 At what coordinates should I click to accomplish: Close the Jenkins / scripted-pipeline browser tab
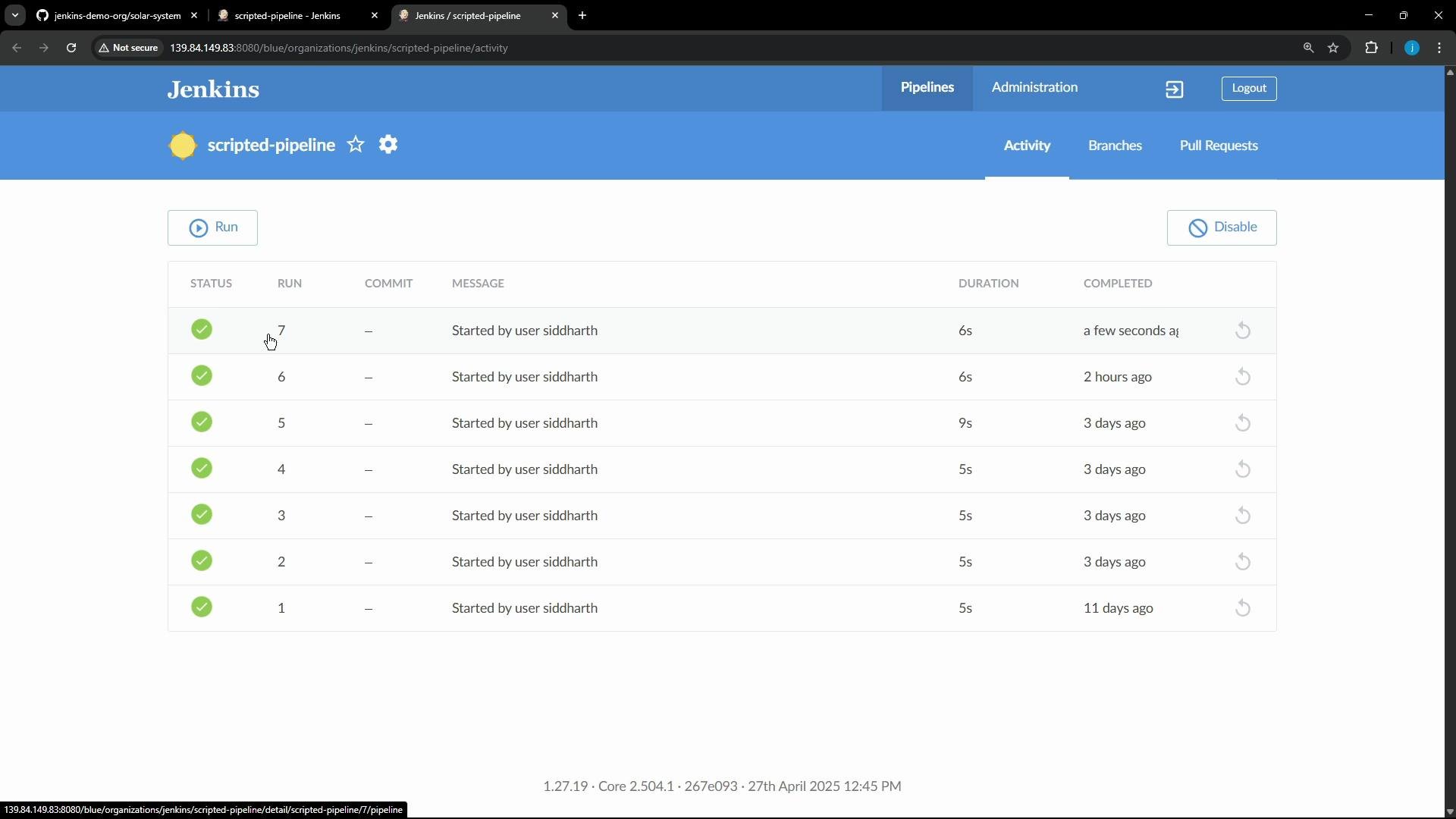pos(555,15)
